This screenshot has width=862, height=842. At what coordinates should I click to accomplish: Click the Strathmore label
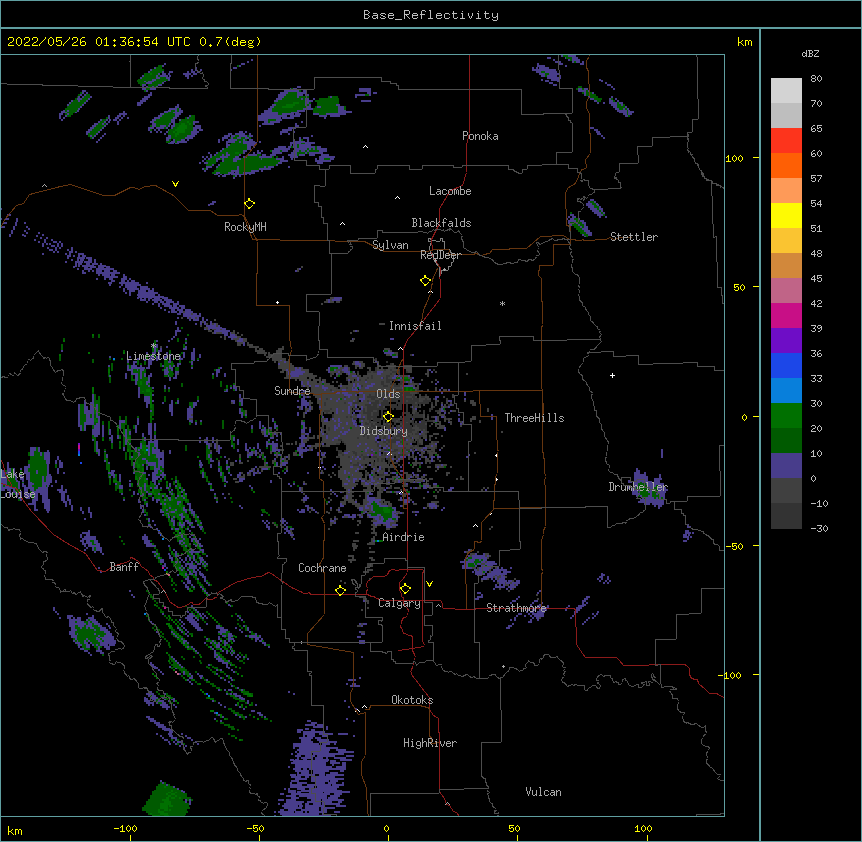[x=516, y=608]
